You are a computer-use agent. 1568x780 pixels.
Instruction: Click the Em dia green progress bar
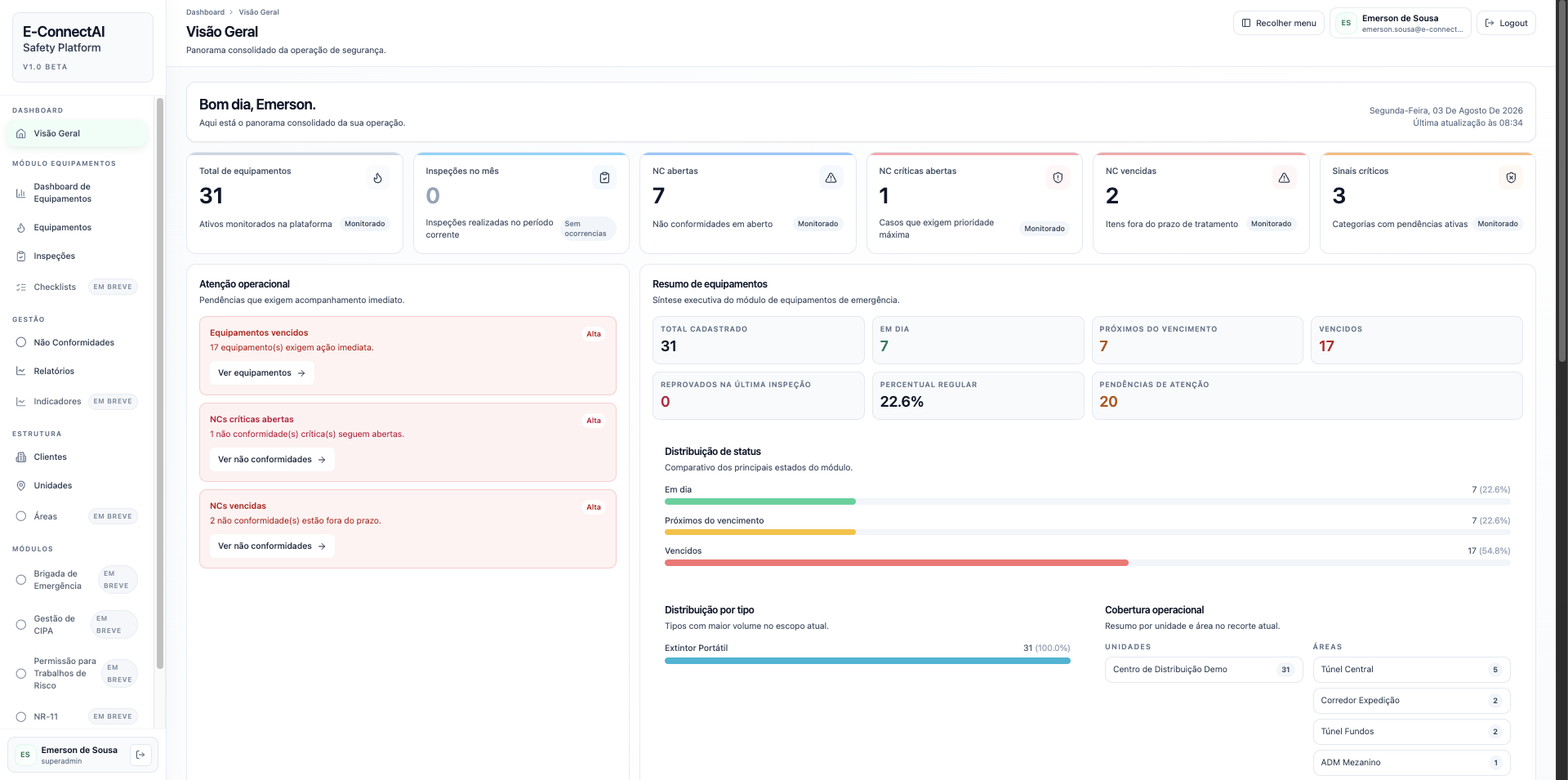click(760, 501)
